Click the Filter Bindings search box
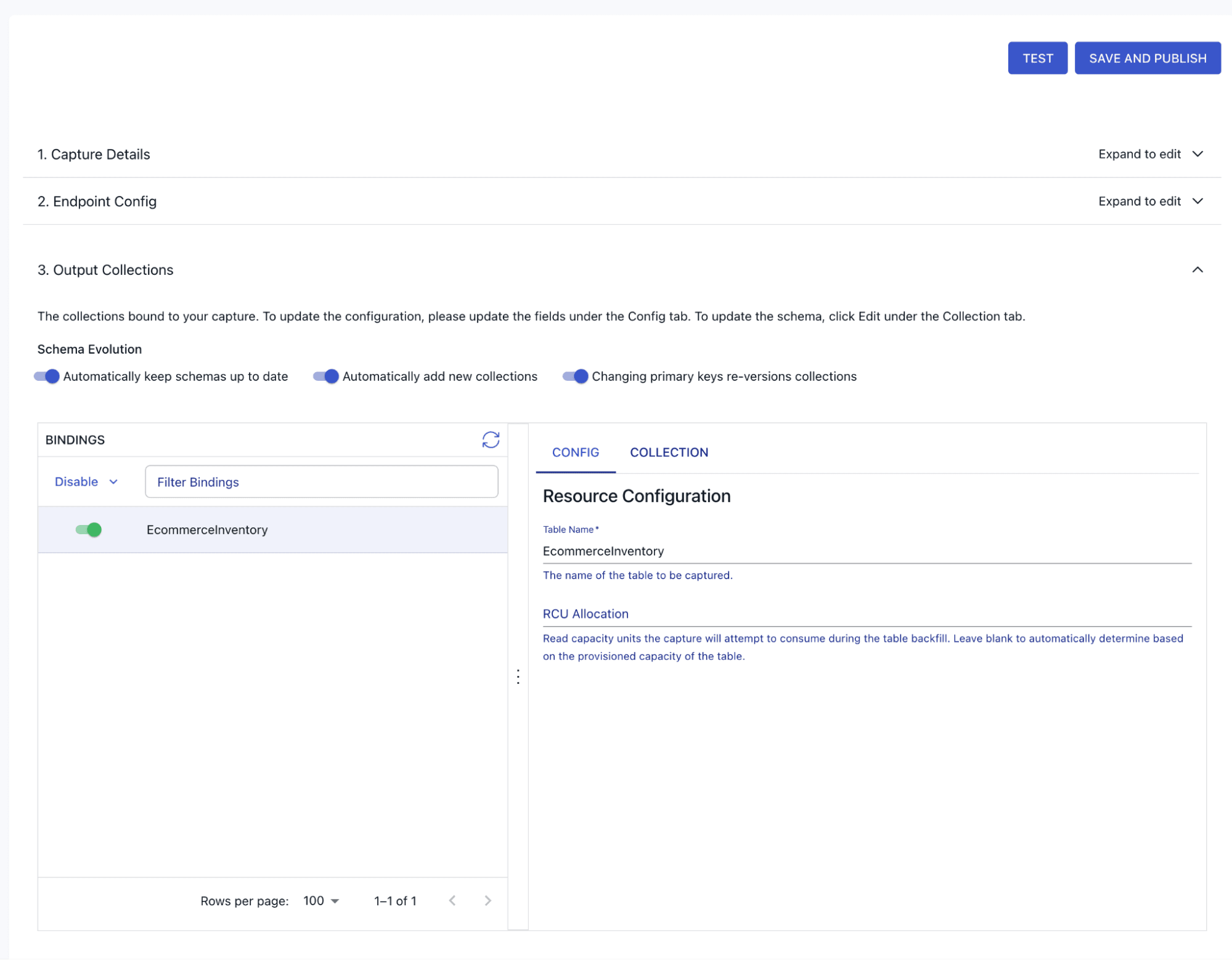The width and height of the screenshot is (1232, 960). [321, 481]
